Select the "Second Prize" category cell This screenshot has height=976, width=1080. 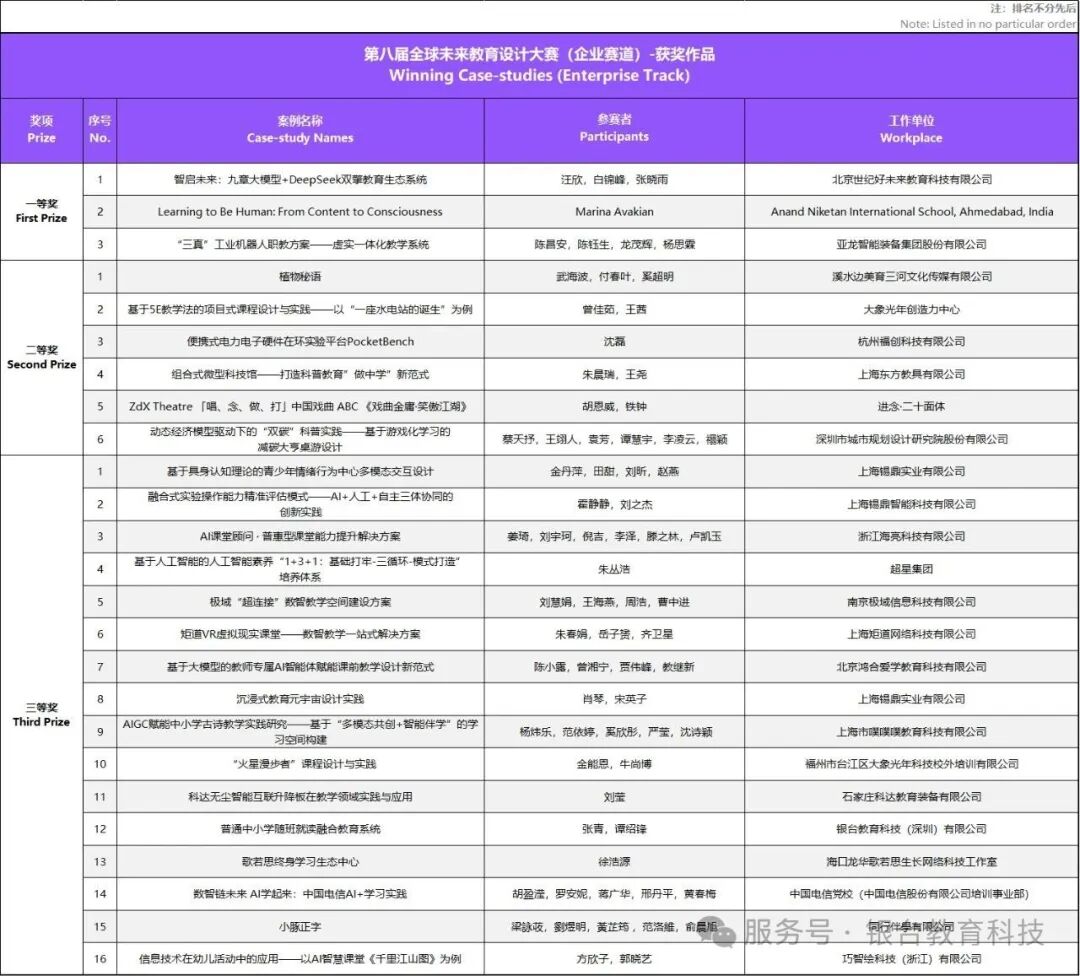tap(41, 358)
